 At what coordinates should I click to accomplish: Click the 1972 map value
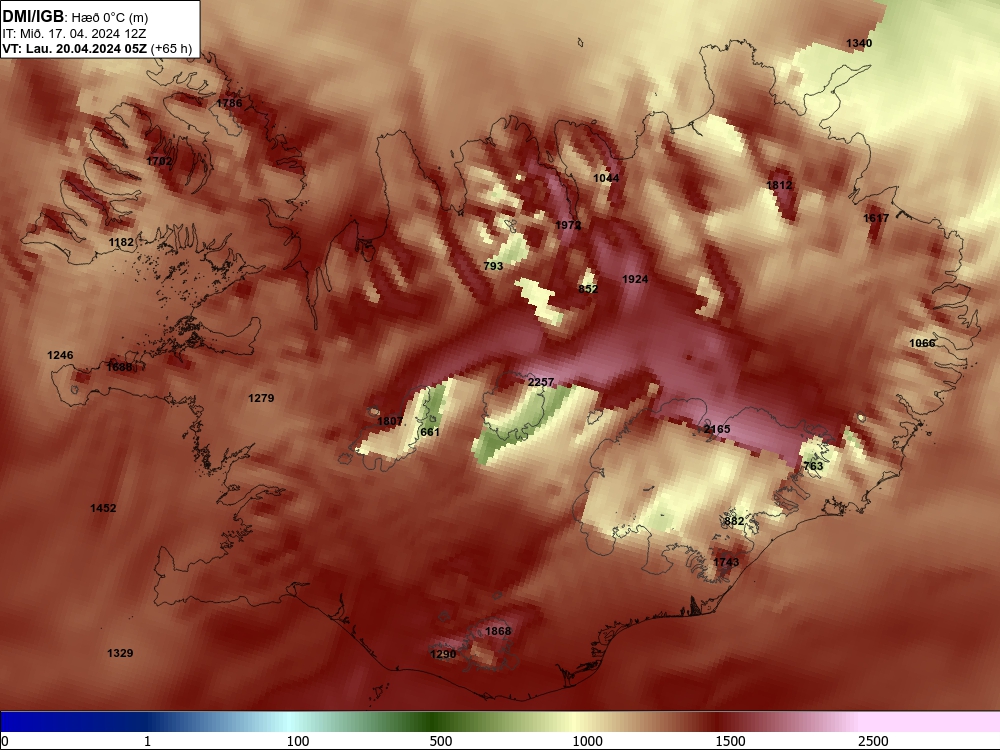coord(568,225)
